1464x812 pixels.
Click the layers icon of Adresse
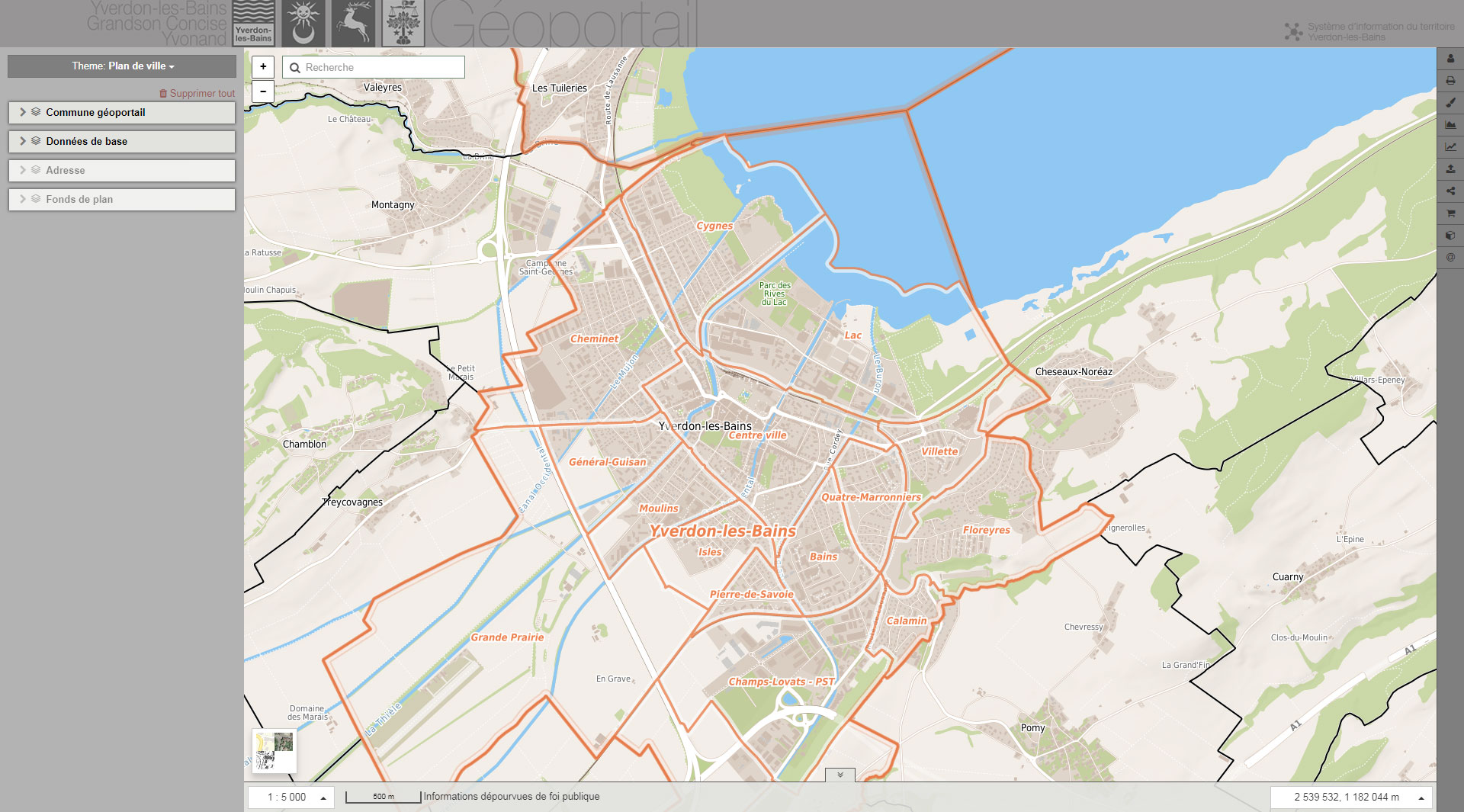point(36,170)
